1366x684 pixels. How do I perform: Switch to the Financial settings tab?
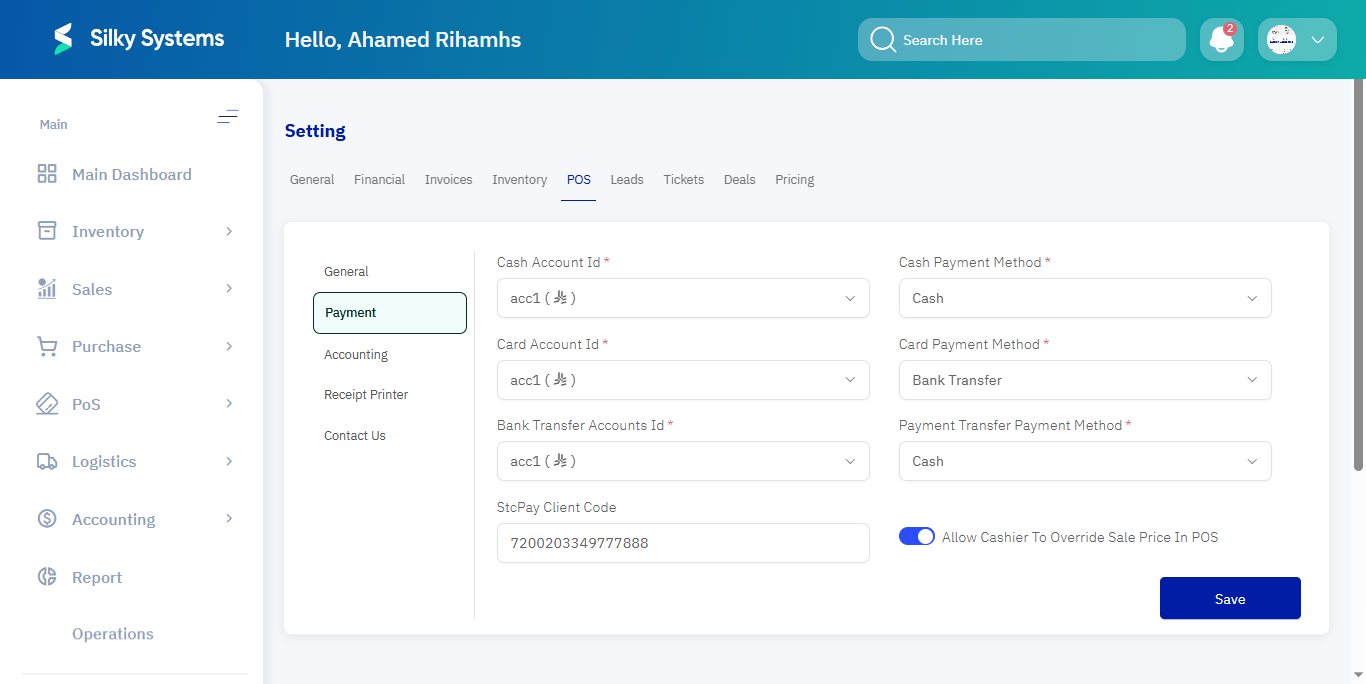[x=379, y=179]
